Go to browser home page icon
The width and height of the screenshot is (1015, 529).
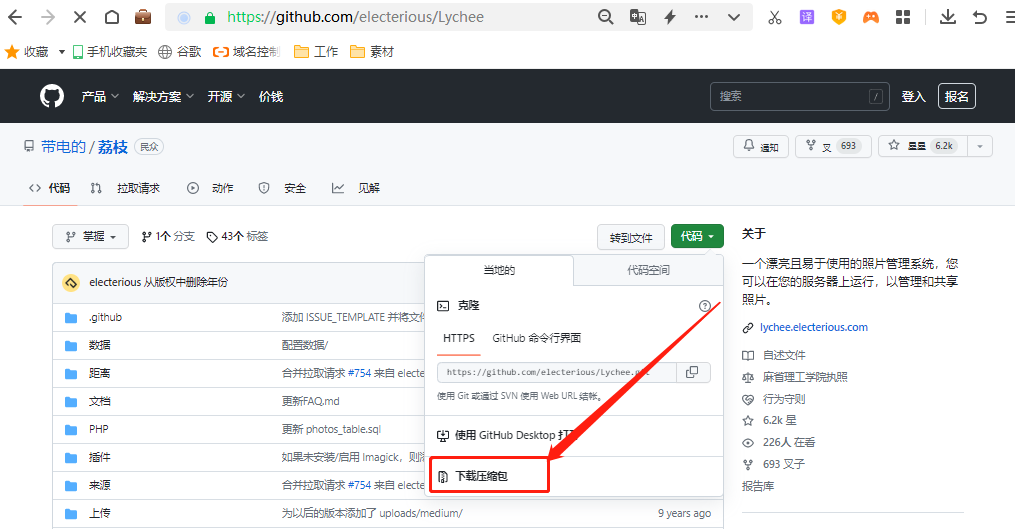(x=111, y=17)
